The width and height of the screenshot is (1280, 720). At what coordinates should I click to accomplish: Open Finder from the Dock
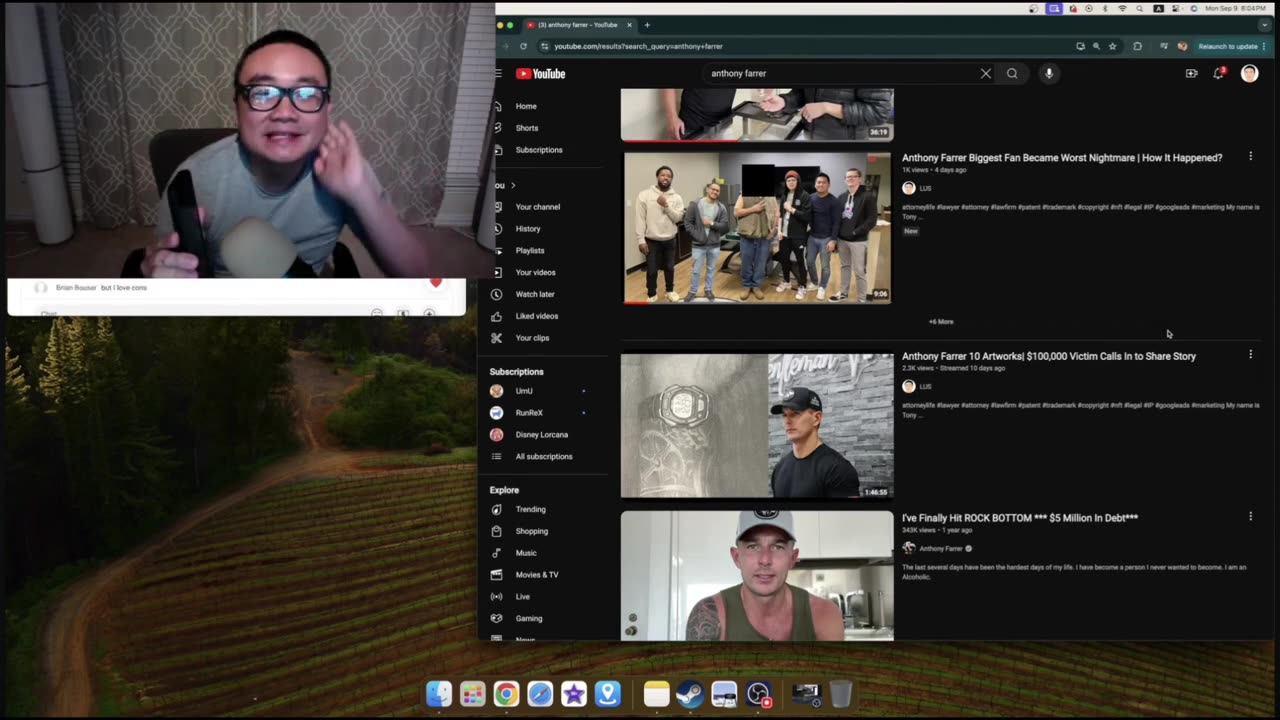point(439,694)
